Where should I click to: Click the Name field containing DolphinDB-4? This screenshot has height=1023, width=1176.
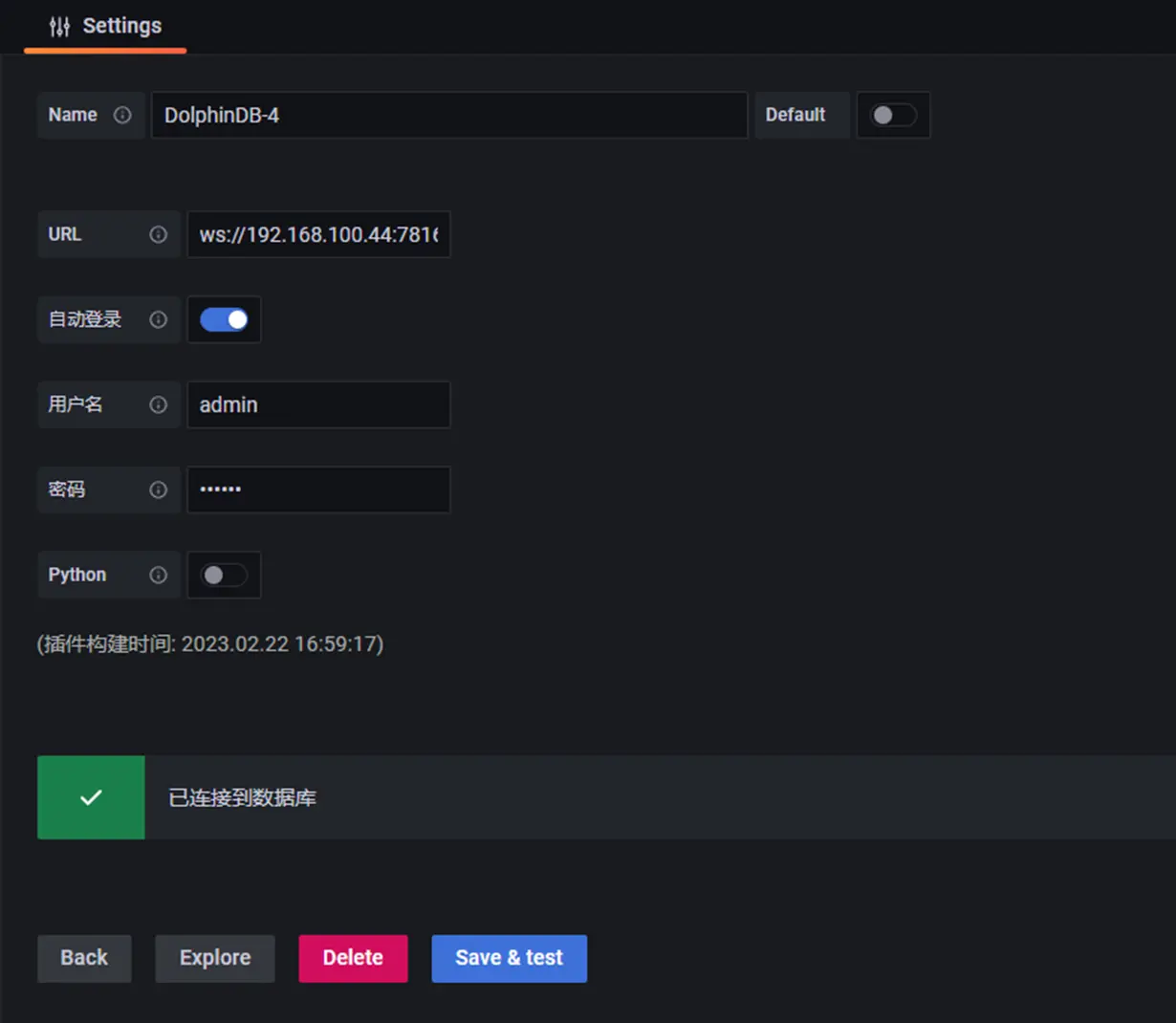coord(449,115)
